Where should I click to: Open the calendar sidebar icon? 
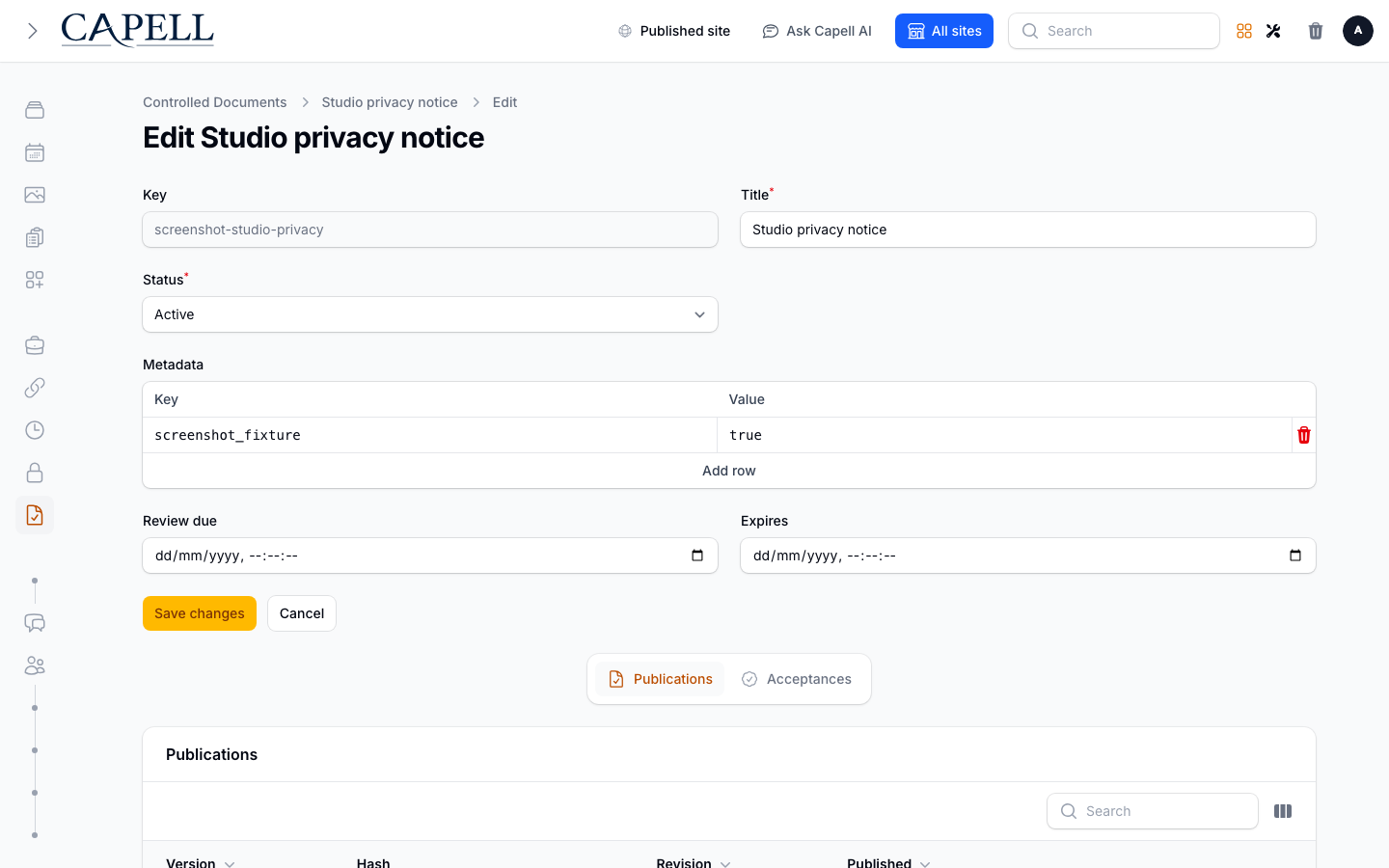pyautogui.click(x=35, y=152)
